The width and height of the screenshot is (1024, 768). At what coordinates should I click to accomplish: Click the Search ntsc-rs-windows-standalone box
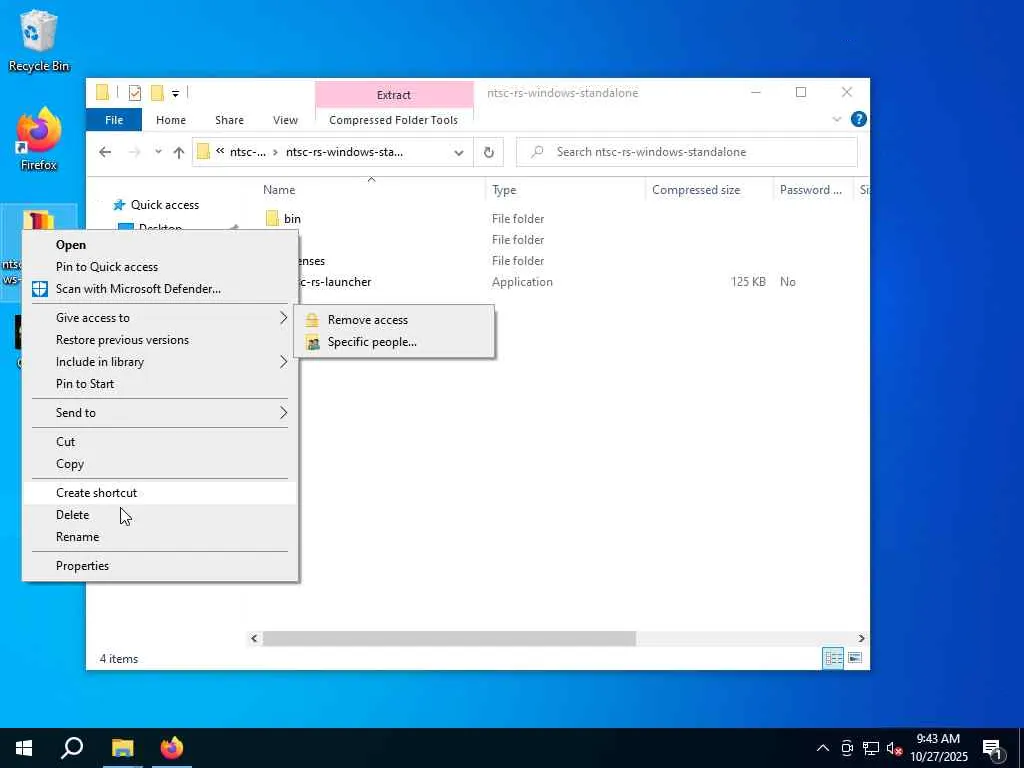[x=686, y=152]
